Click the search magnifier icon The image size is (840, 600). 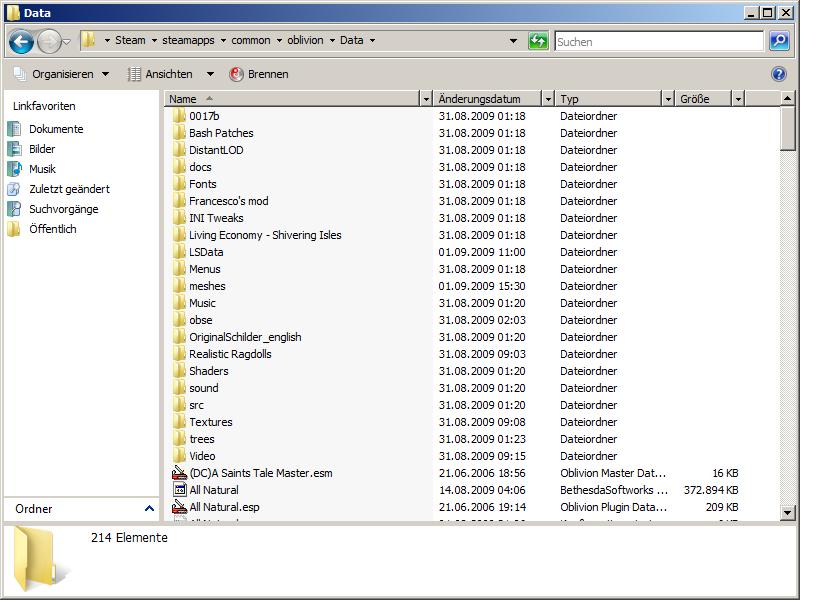779,41
